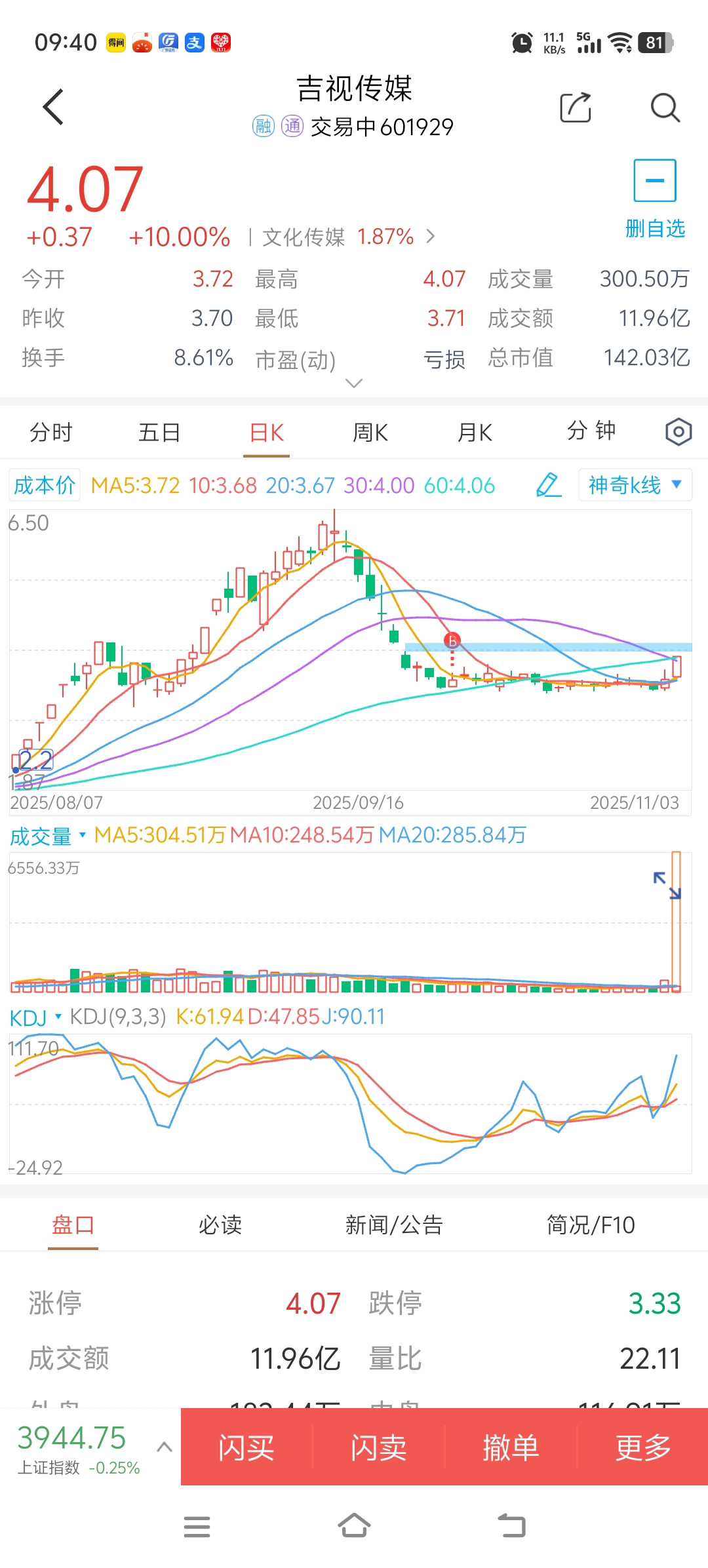
Task: Tap the 2025/09/16 date label
Action: click(x=358, y=802)
